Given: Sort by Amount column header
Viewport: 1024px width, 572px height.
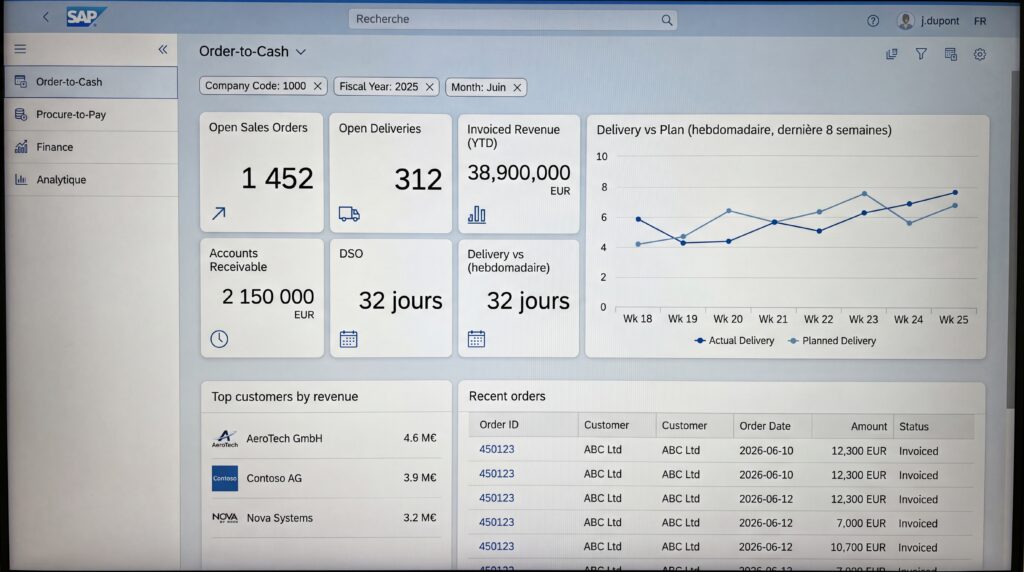Looking at the screenshot, I should click(x=852, y=426).
